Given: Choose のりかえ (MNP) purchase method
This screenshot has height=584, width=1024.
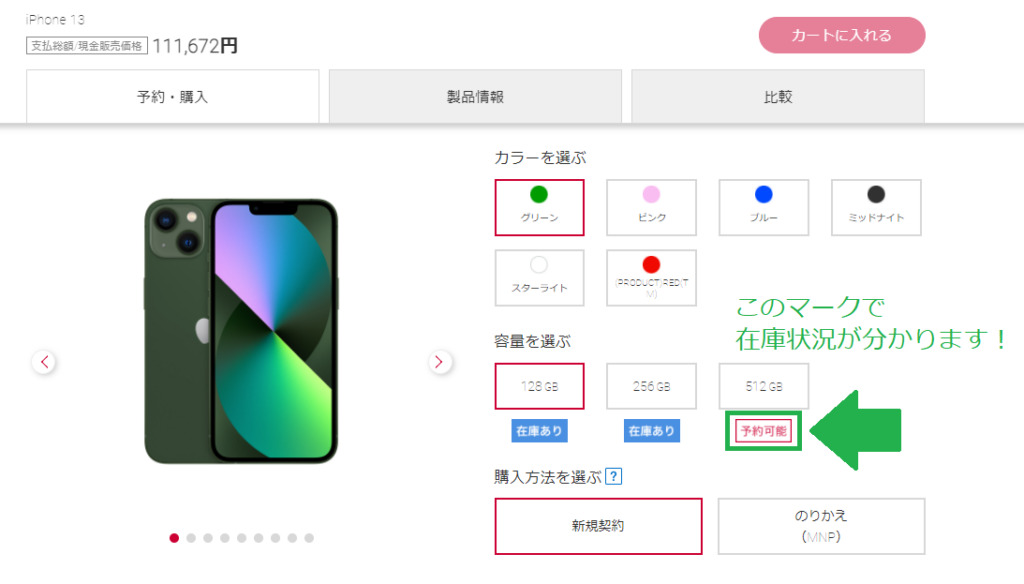Looking at the screenshot, I should pos(821,526).
